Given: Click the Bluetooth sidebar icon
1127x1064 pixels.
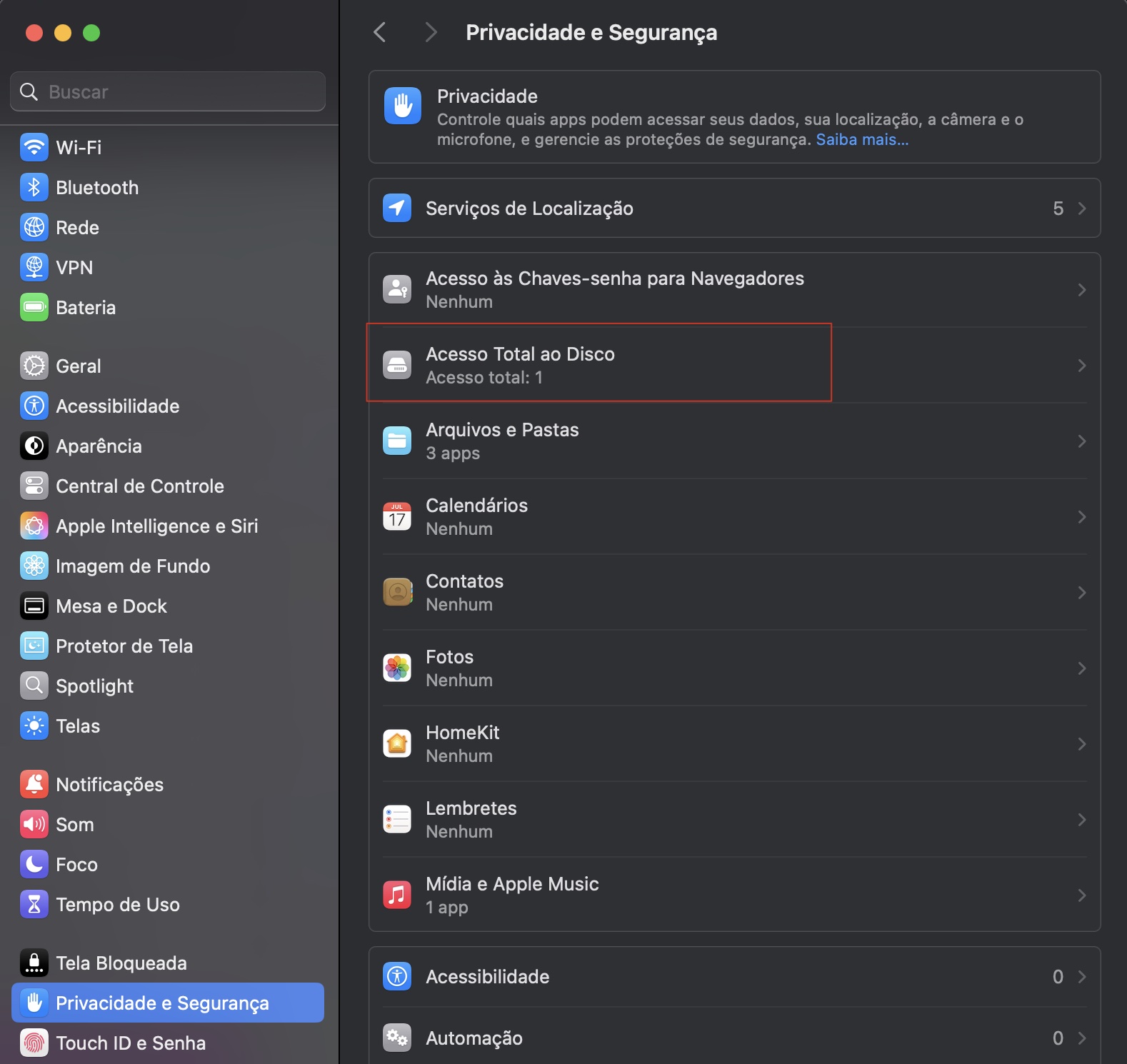Looking at the screenshot, I should tap(34, 188).
